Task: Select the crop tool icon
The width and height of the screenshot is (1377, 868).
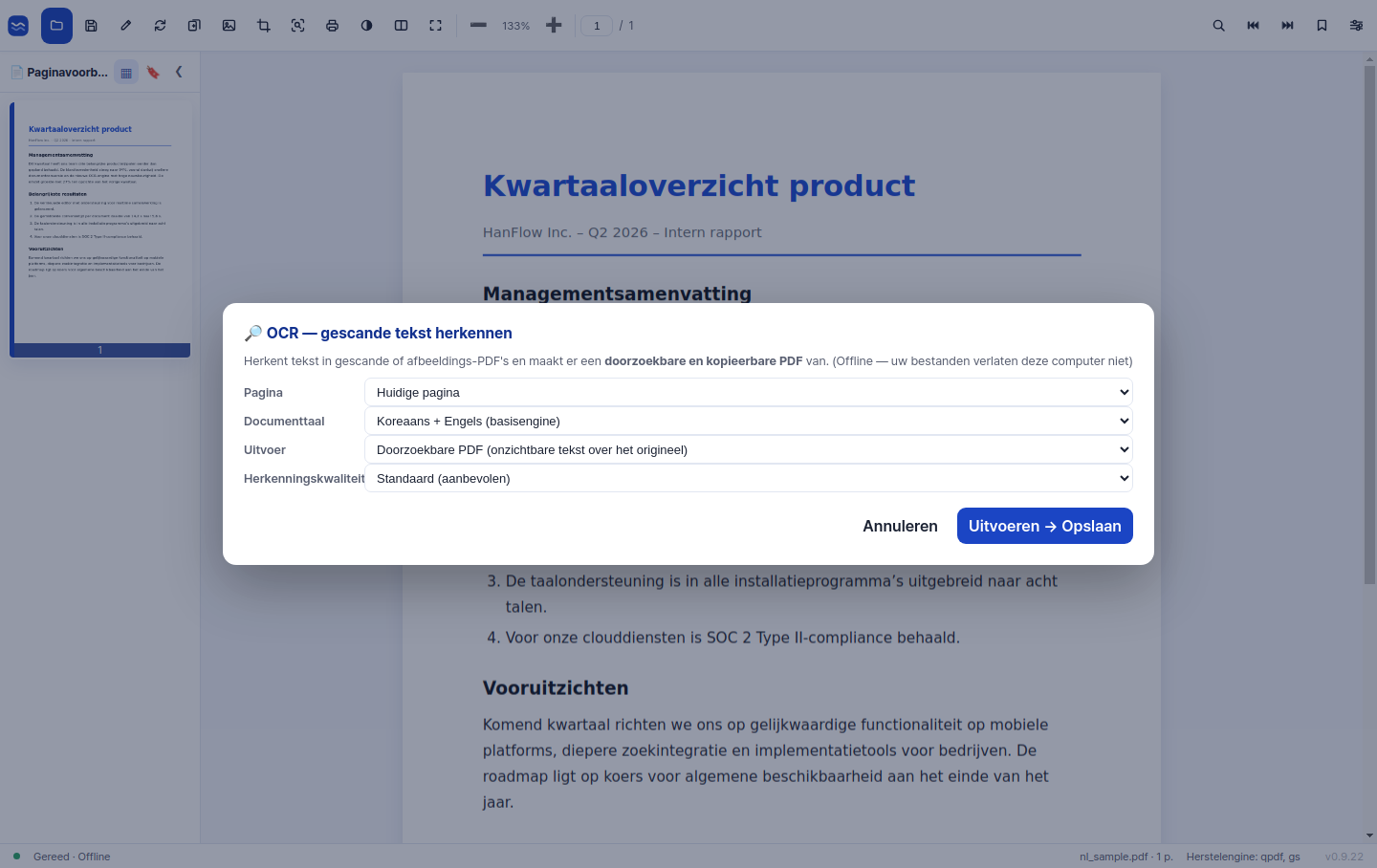Action: point(263,26)
